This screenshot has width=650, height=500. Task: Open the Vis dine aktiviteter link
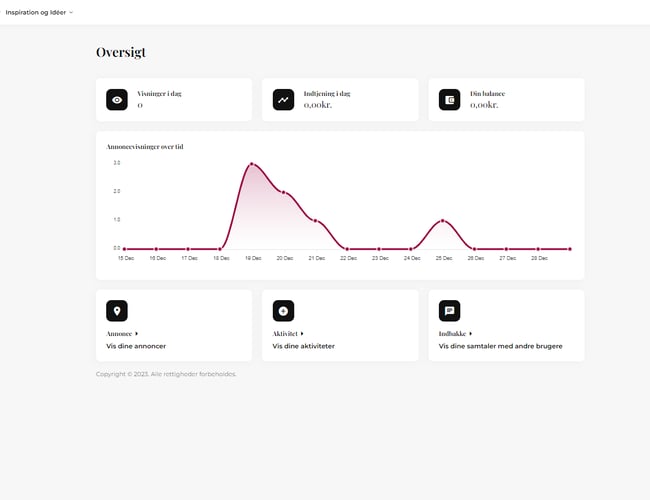(x=303, y=346)
